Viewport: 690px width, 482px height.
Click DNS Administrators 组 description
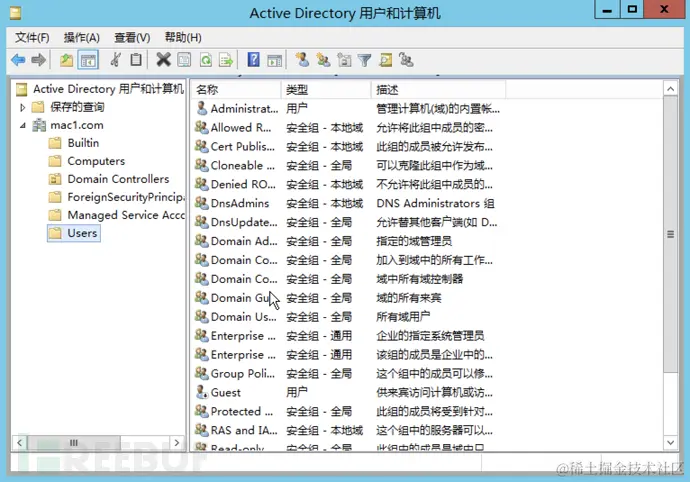[x=435, y=203]
